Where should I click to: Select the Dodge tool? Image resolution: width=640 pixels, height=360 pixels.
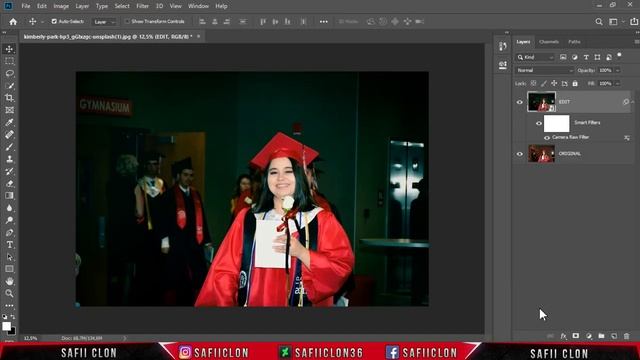9,220
